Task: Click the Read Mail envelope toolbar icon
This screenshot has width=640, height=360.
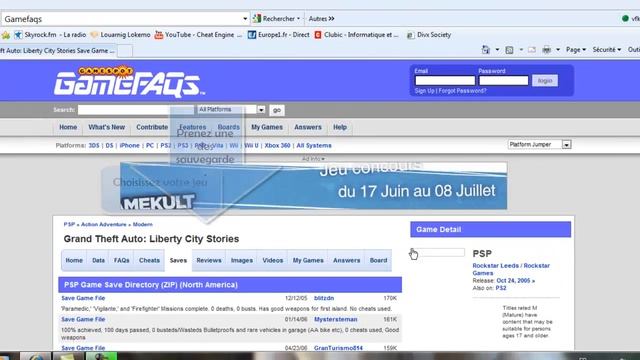Action: click(x=531, y=50)
